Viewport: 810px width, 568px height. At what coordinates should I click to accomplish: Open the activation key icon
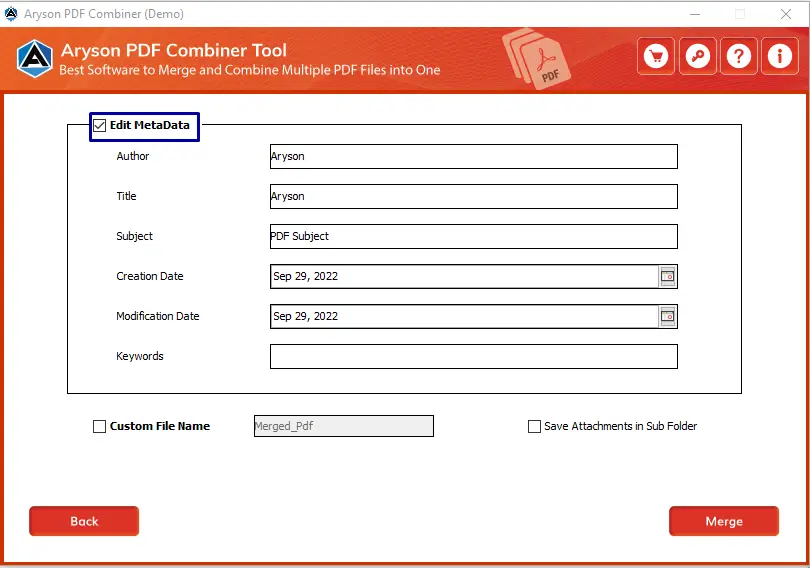pyautogui.click(x=697, y=57)
